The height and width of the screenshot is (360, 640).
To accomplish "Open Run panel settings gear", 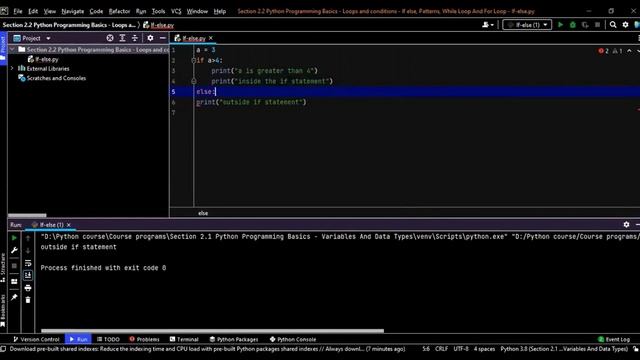I will pyautogui.click(x=627, y=224).
